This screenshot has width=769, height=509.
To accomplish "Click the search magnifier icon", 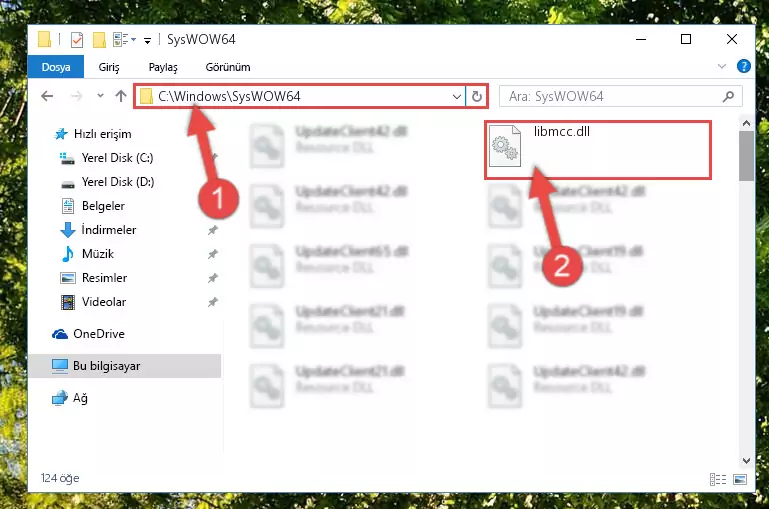I will coord(728,97).
